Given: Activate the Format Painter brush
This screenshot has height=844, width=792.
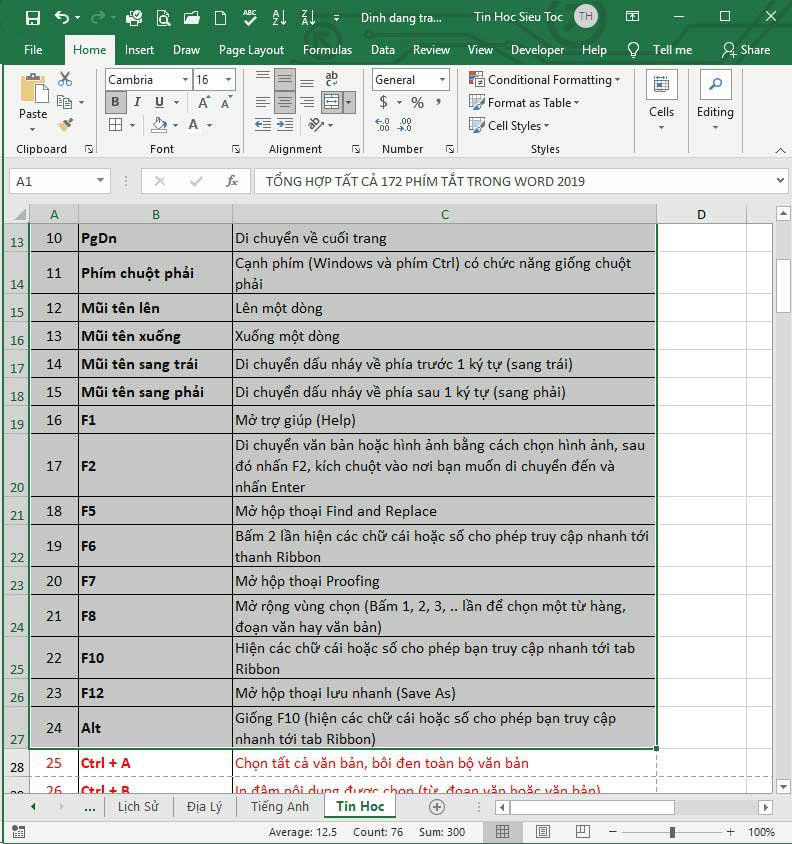Looking at the screenshot, I should pyautogui.click(x=65, y=125).
